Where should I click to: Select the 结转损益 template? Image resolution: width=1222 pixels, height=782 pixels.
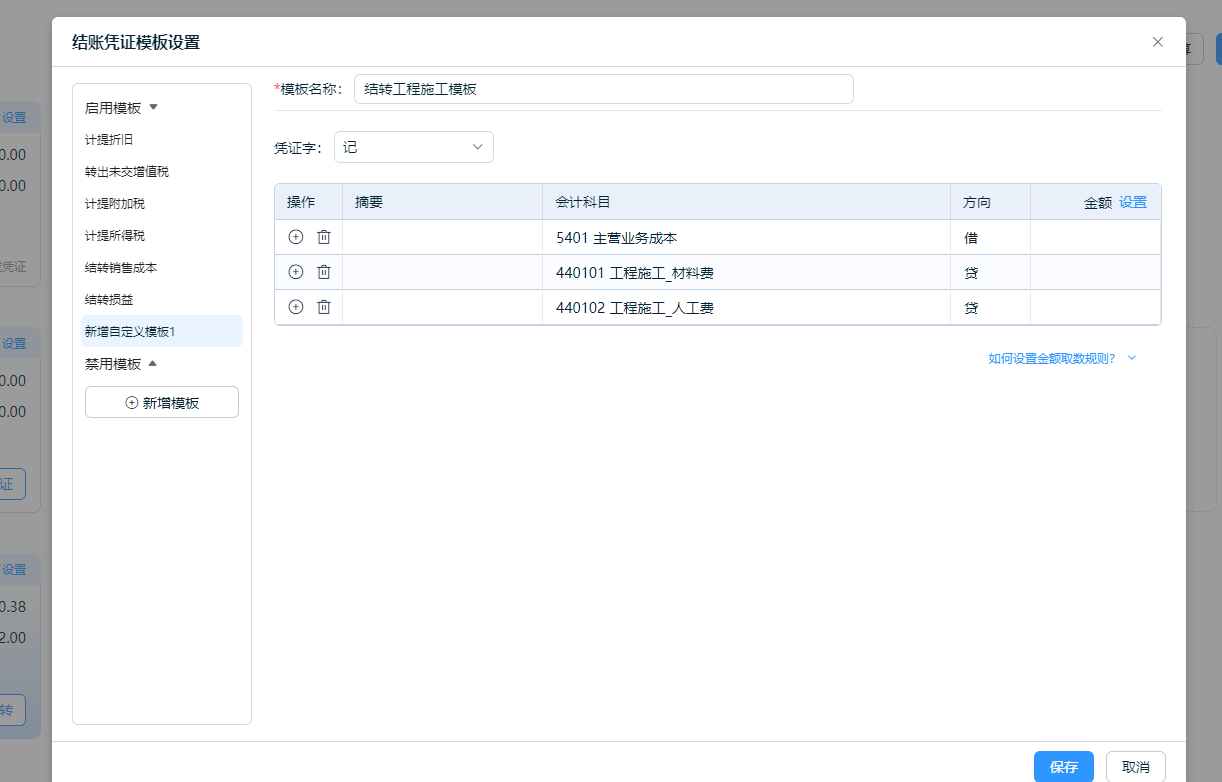pyautogui.click(x=109, y=299)
